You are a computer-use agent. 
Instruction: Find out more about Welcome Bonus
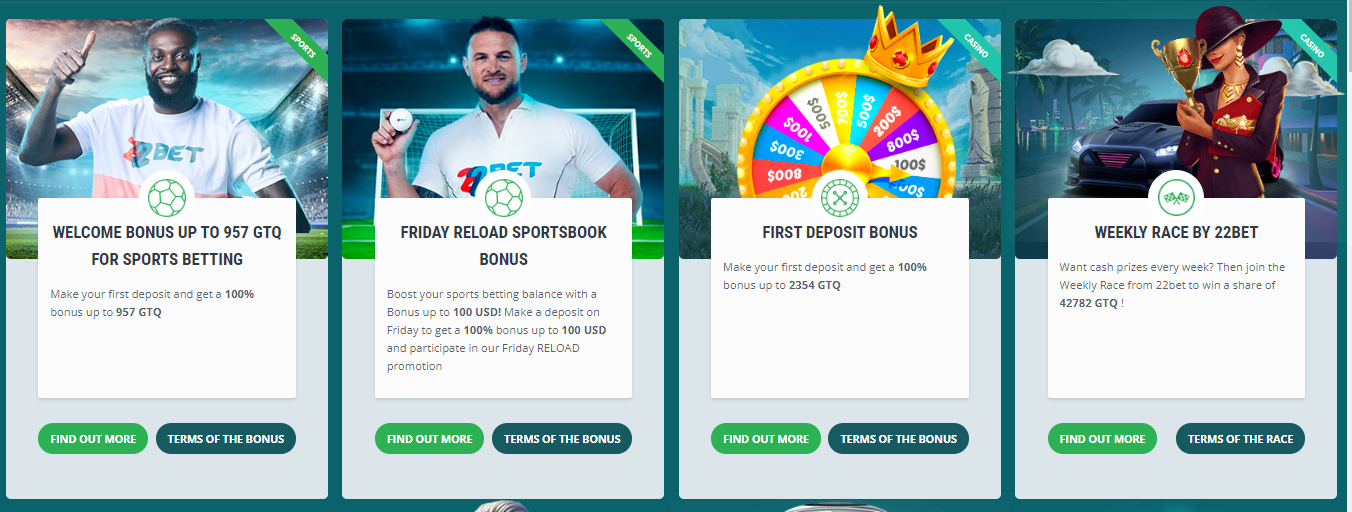93,438
